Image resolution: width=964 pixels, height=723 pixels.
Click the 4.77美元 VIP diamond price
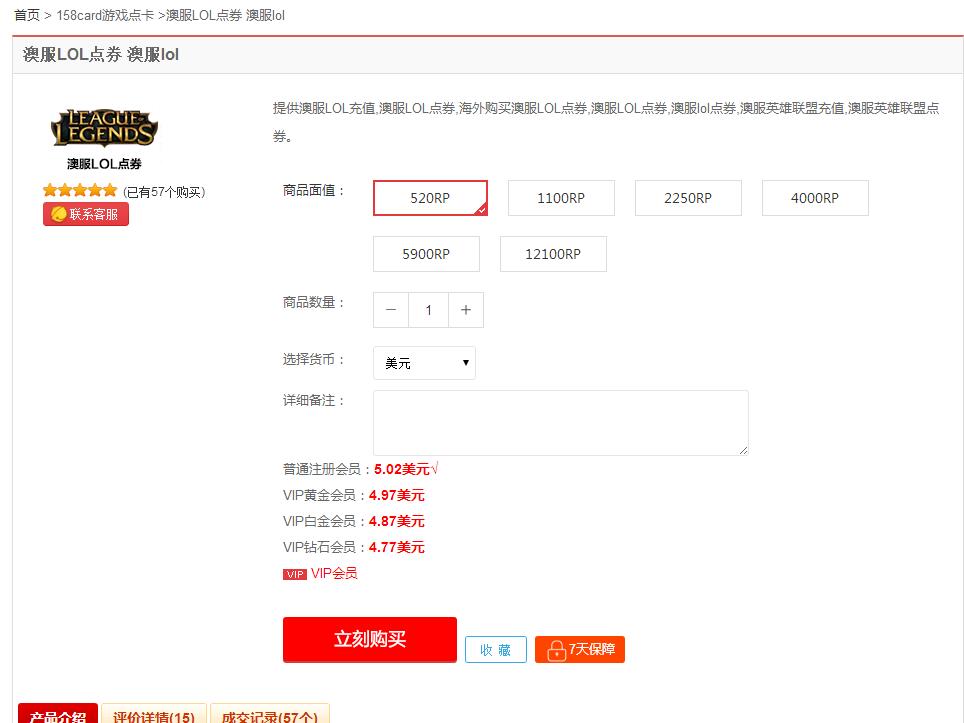coord(397,547)
